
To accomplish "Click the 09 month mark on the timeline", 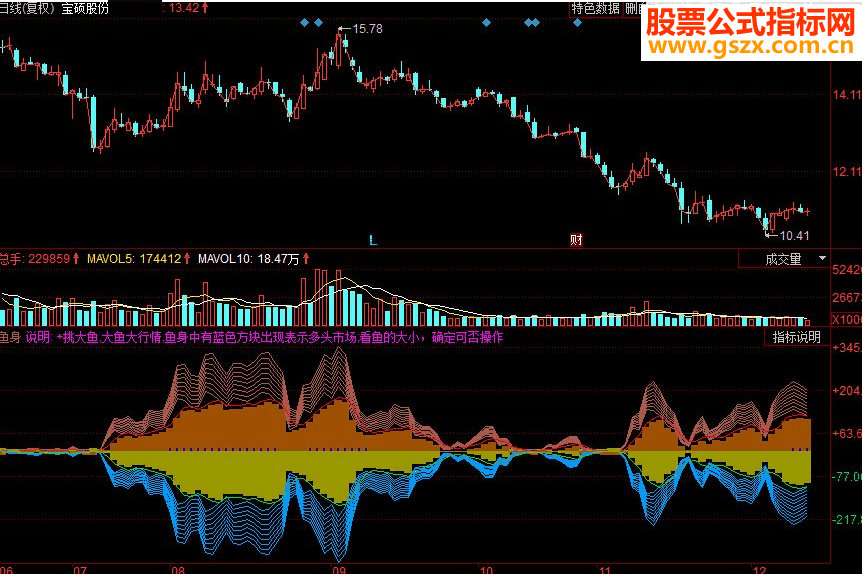I will pyautogui.click(x=339, y=570).
